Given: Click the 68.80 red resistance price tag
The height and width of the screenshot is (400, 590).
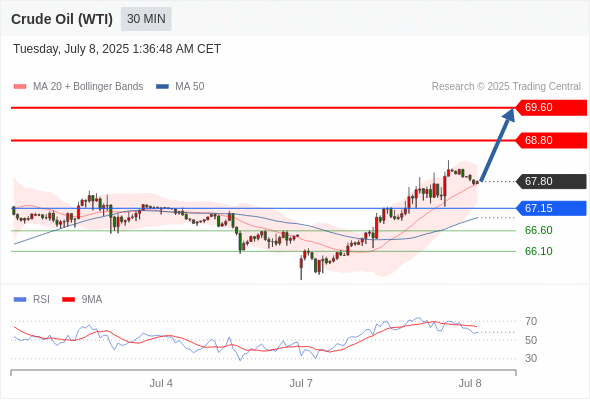Looking at the screenshot, I should click(551, 140).
